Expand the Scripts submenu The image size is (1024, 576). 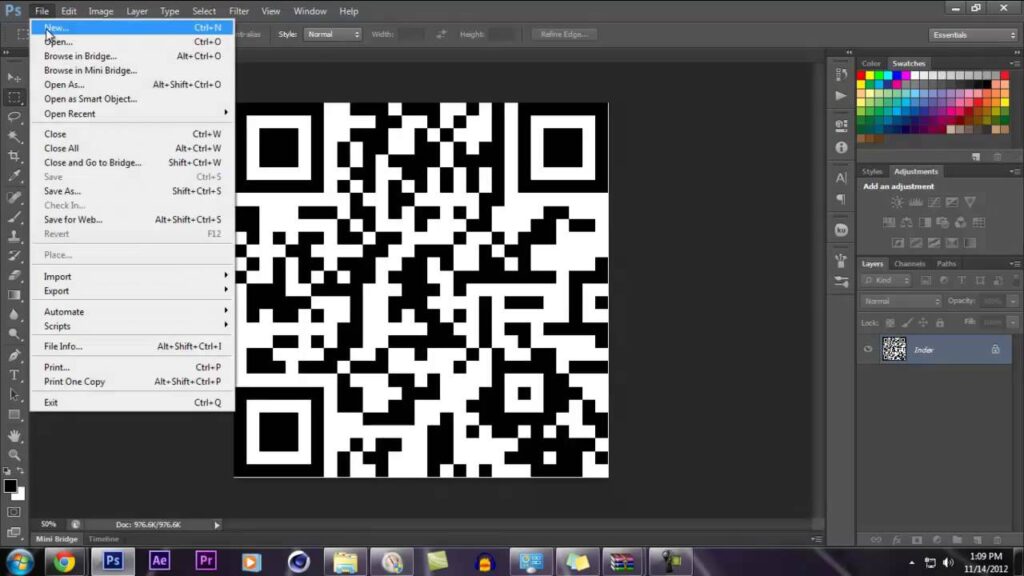tap(132, 326)
